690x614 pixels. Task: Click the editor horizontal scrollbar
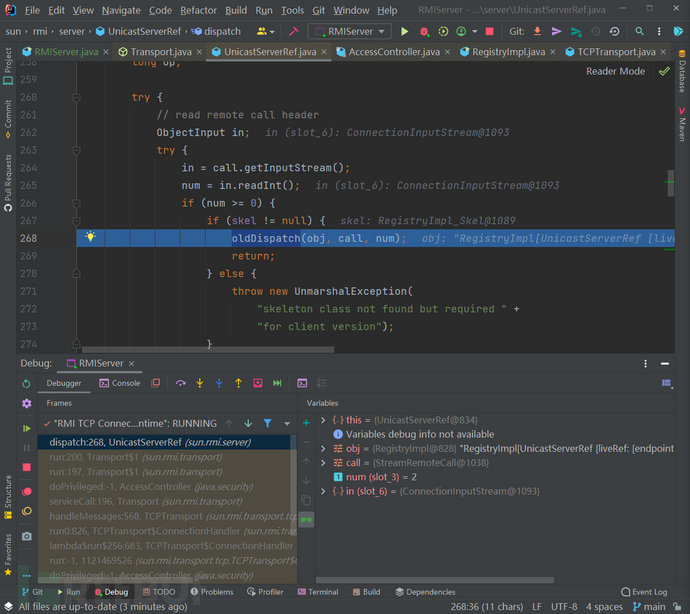pyautogui.click(x=208, y=349)
